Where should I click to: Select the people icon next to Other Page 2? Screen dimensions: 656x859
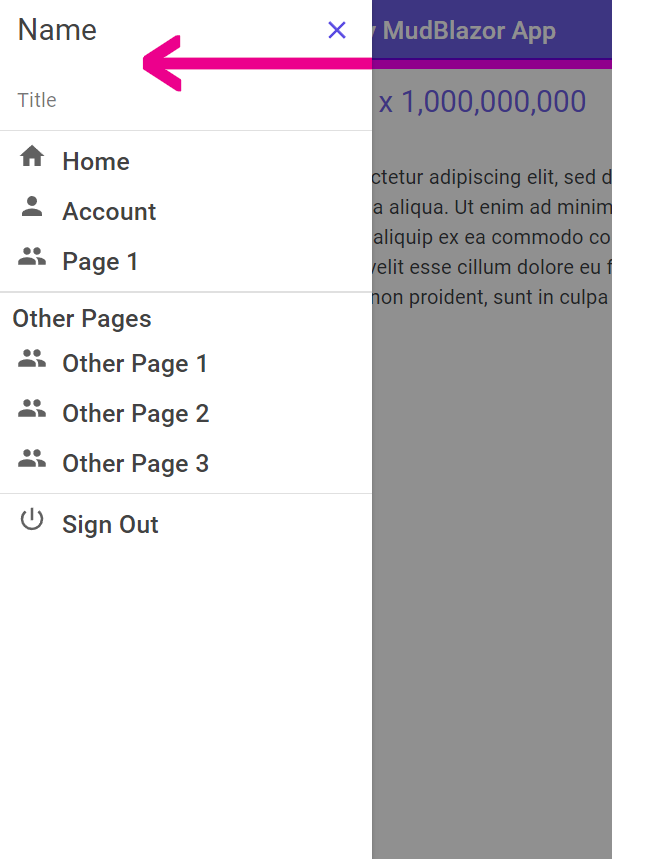pyautogui.click(x=32, y=409)
